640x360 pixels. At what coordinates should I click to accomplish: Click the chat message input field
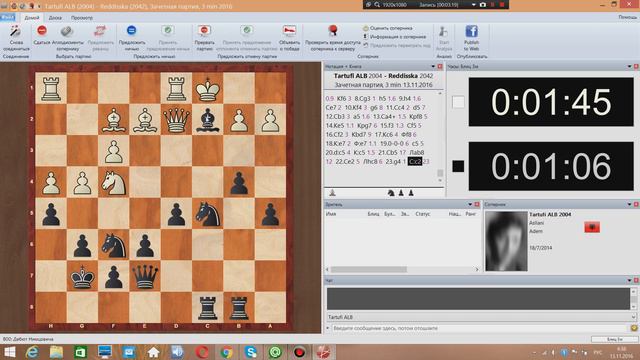click(479, 328)
